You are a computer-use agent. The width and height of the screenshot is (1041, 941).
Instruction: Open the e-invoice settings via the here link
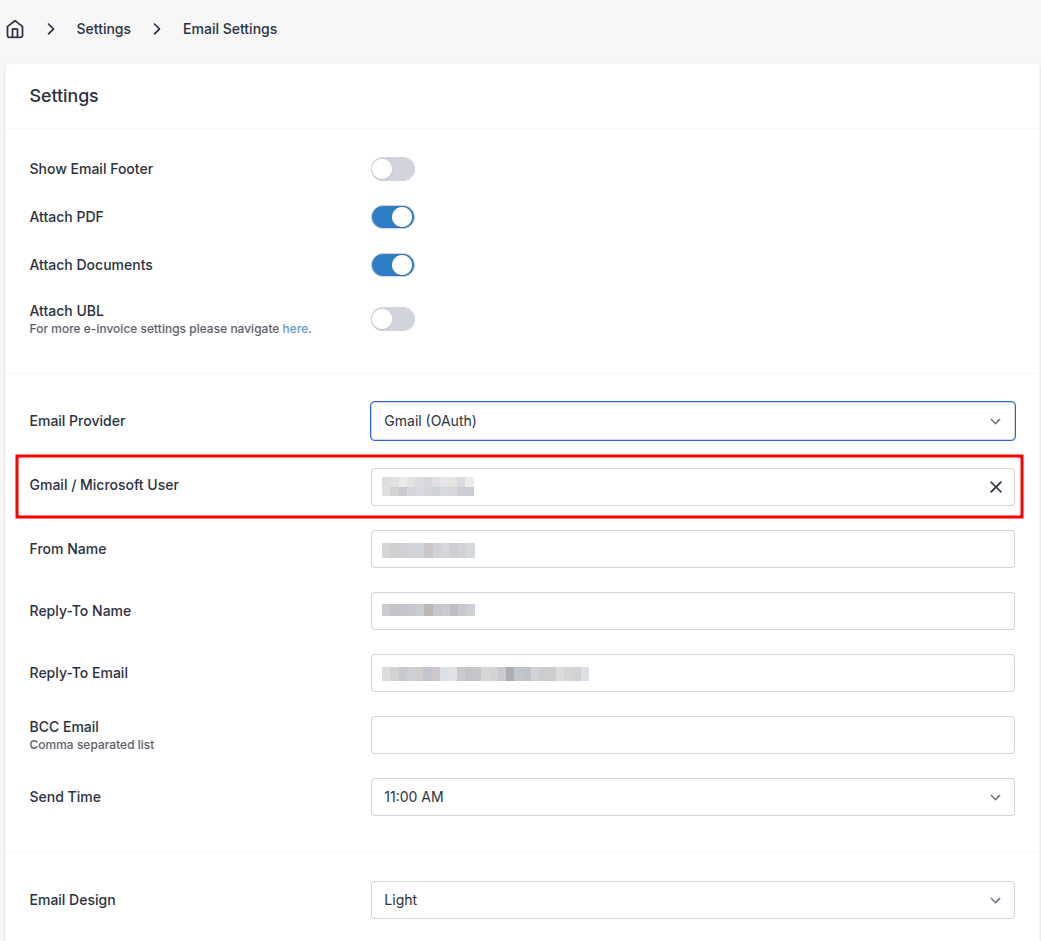(x=295, y=328)
